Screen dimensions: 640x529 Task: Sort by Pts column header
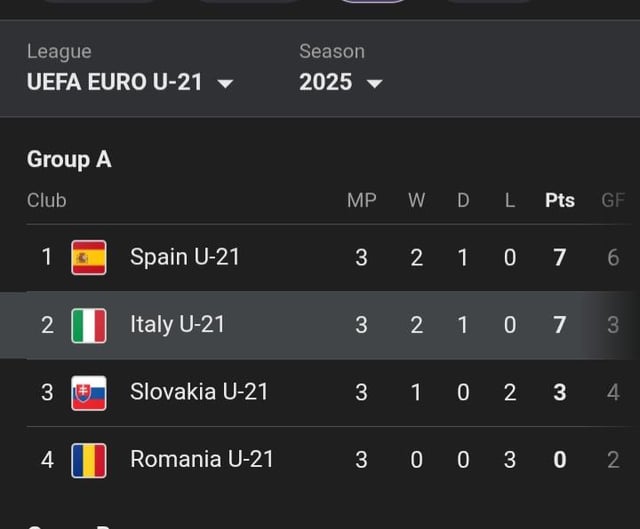pyautogui.click(x=560, y=200)
